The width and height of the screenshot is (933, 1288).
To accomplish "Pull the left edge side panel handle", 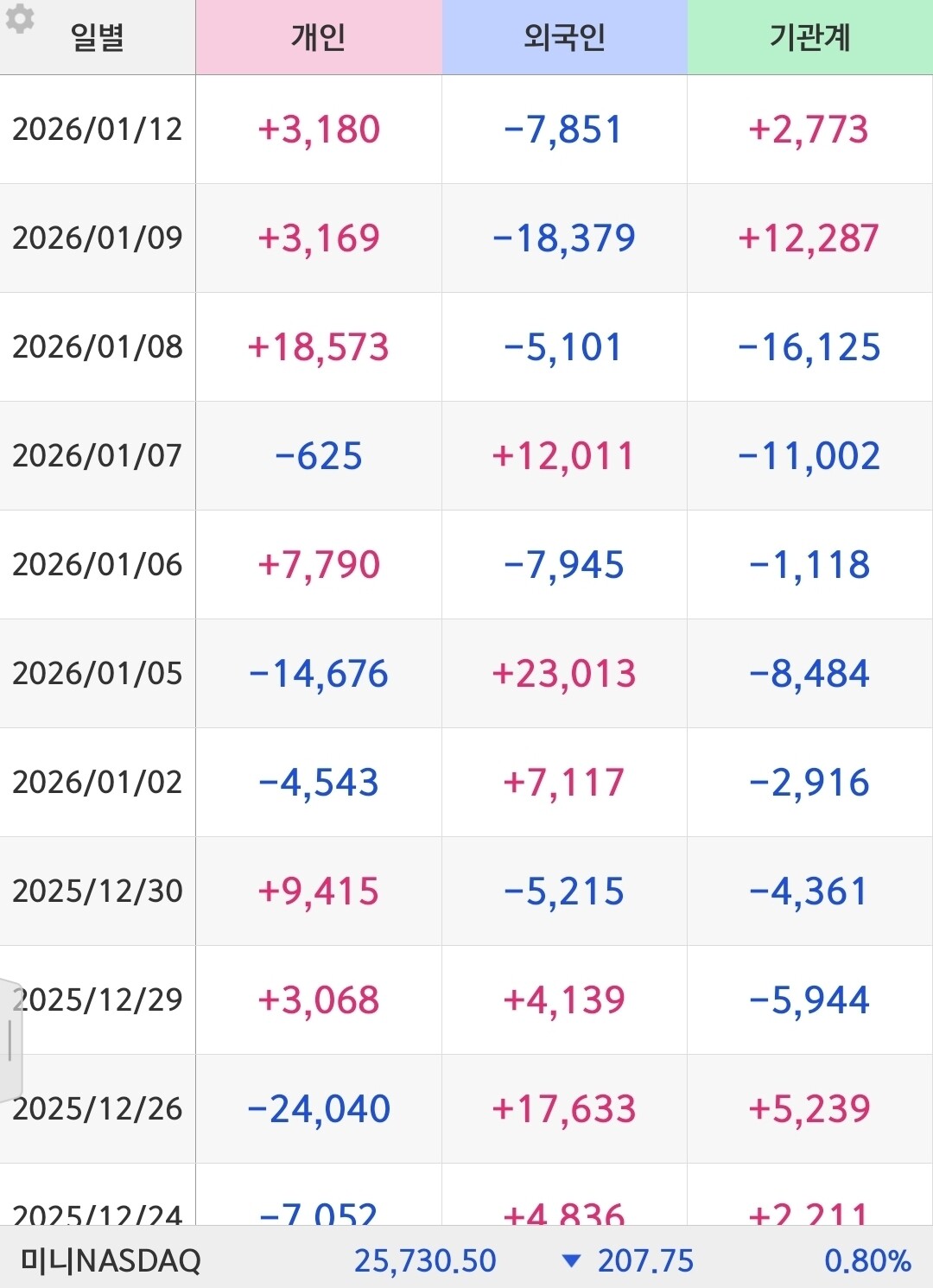I will pos(10,1039).
